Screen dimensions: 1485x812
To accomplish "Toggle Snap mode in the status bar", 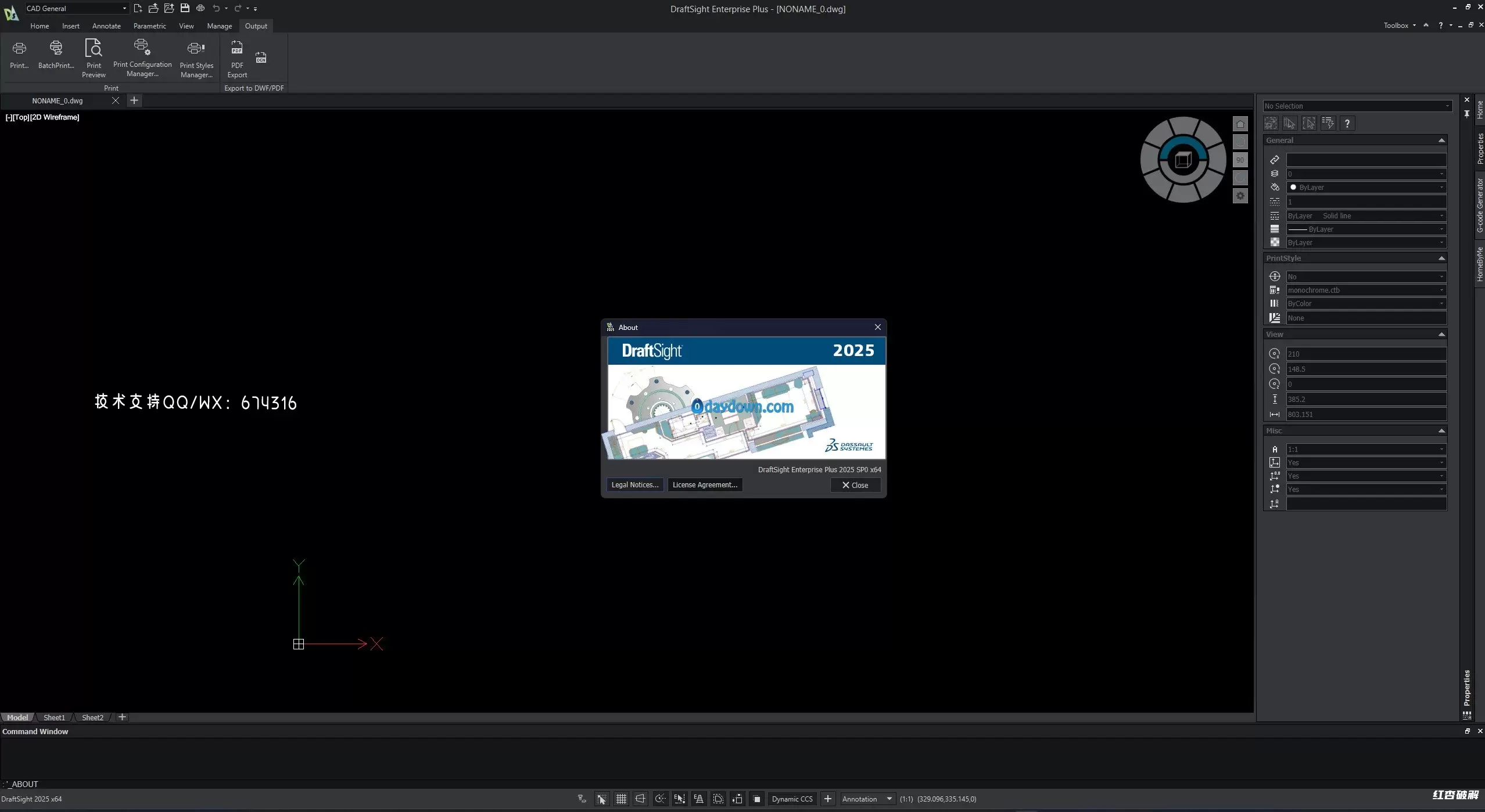I will [x=601, y=799].
